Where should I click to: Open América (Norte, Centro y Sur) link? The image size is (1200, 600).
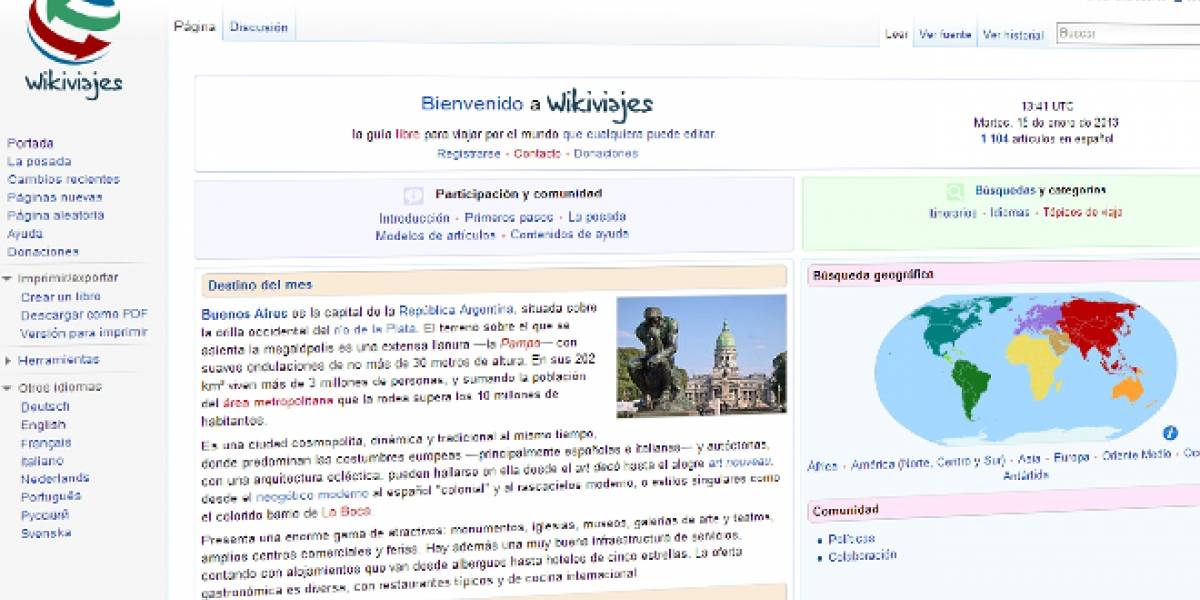click(x=927, y=464)
